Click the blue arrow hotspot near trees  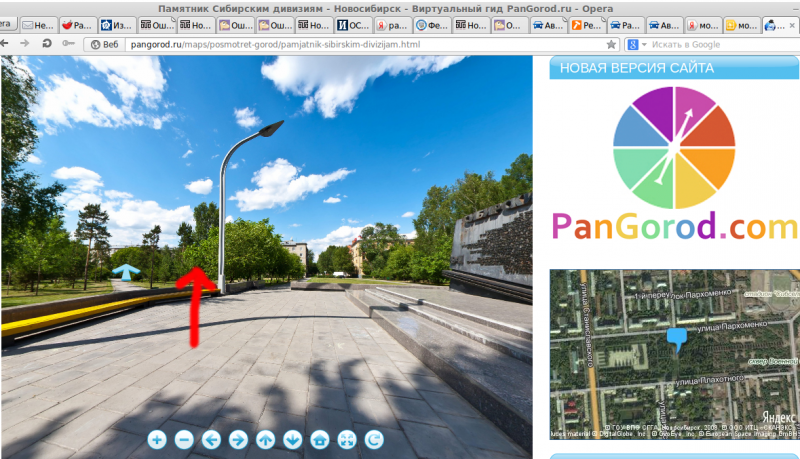click(125, 270)
